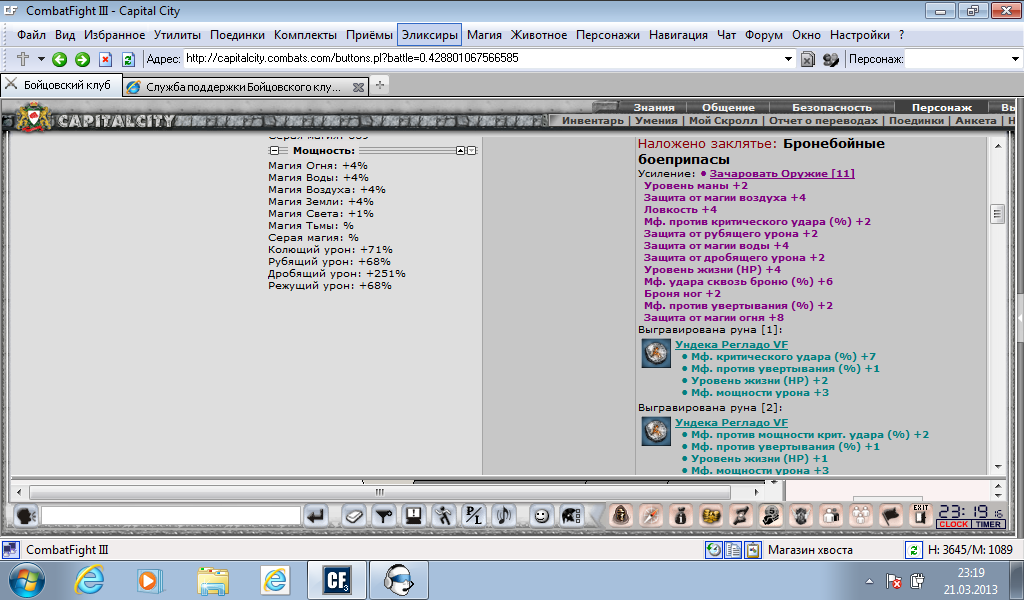Open the smiley emoticons icon

[541, 516]
